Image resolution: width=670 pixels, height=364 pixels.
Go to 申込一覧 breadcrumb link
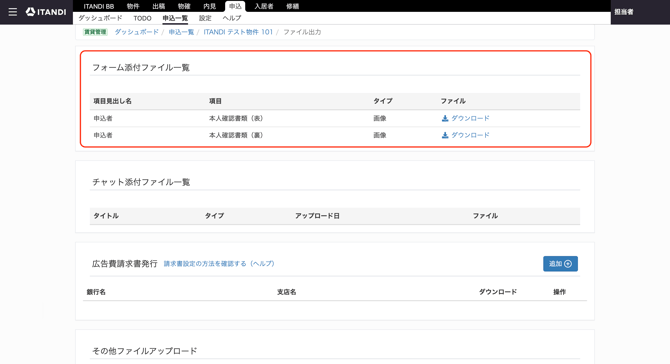coord(181,32)
